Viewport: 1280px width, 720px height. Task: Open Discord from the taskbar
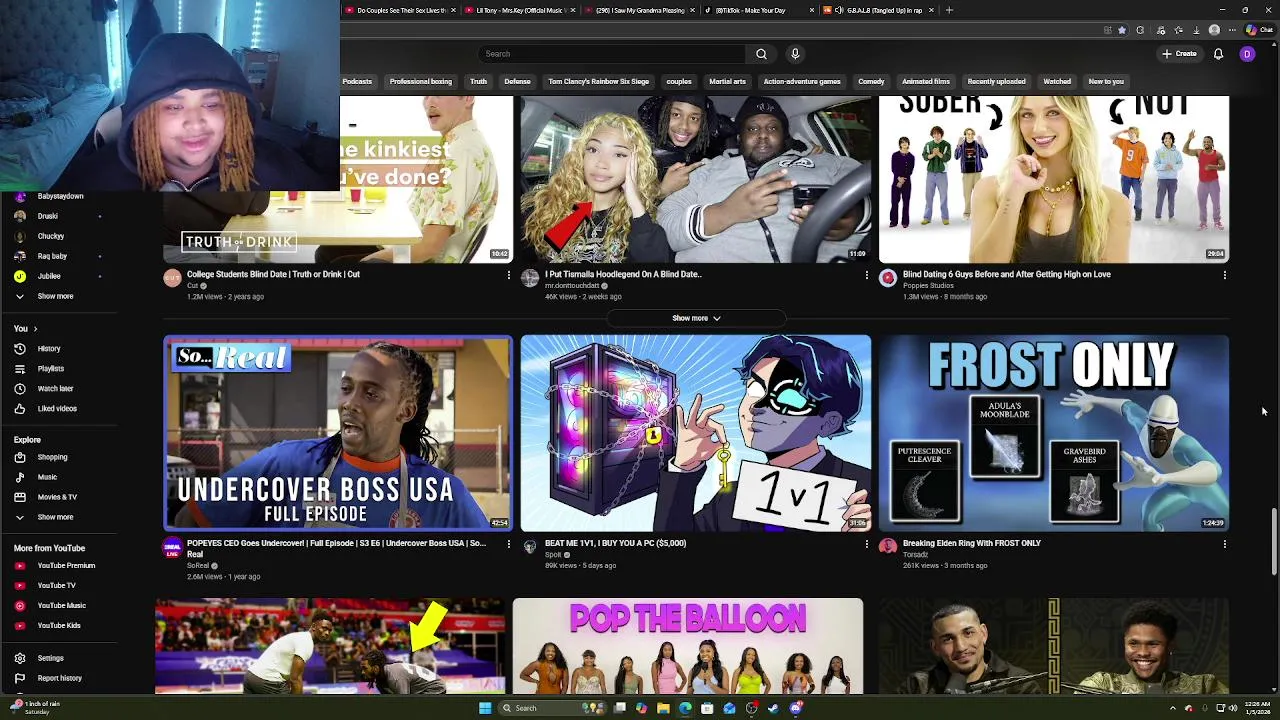(796, 708)
